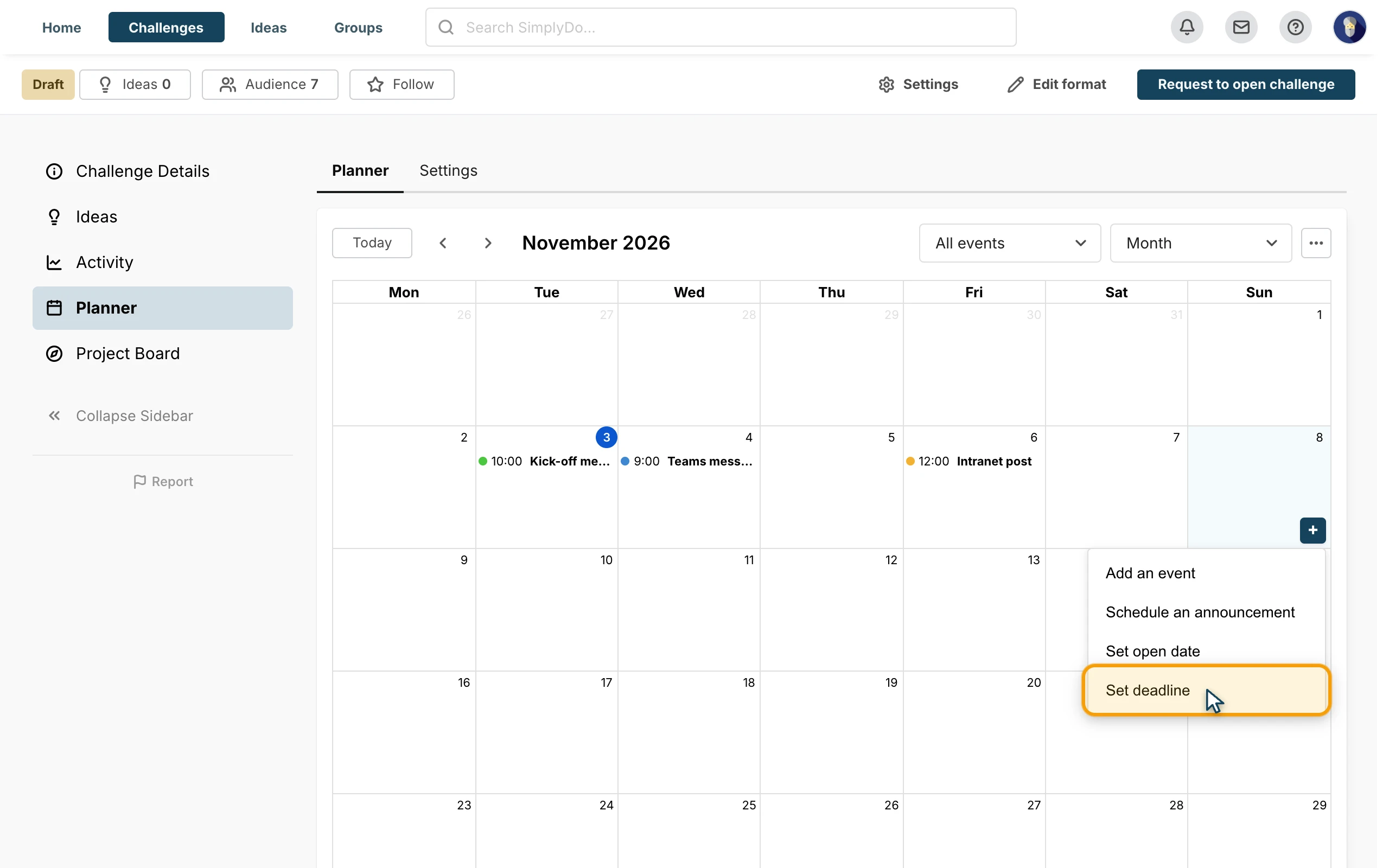Click the plus button on day 8
Screen dimensions: 1389x868
click(x=1312, y=530)
